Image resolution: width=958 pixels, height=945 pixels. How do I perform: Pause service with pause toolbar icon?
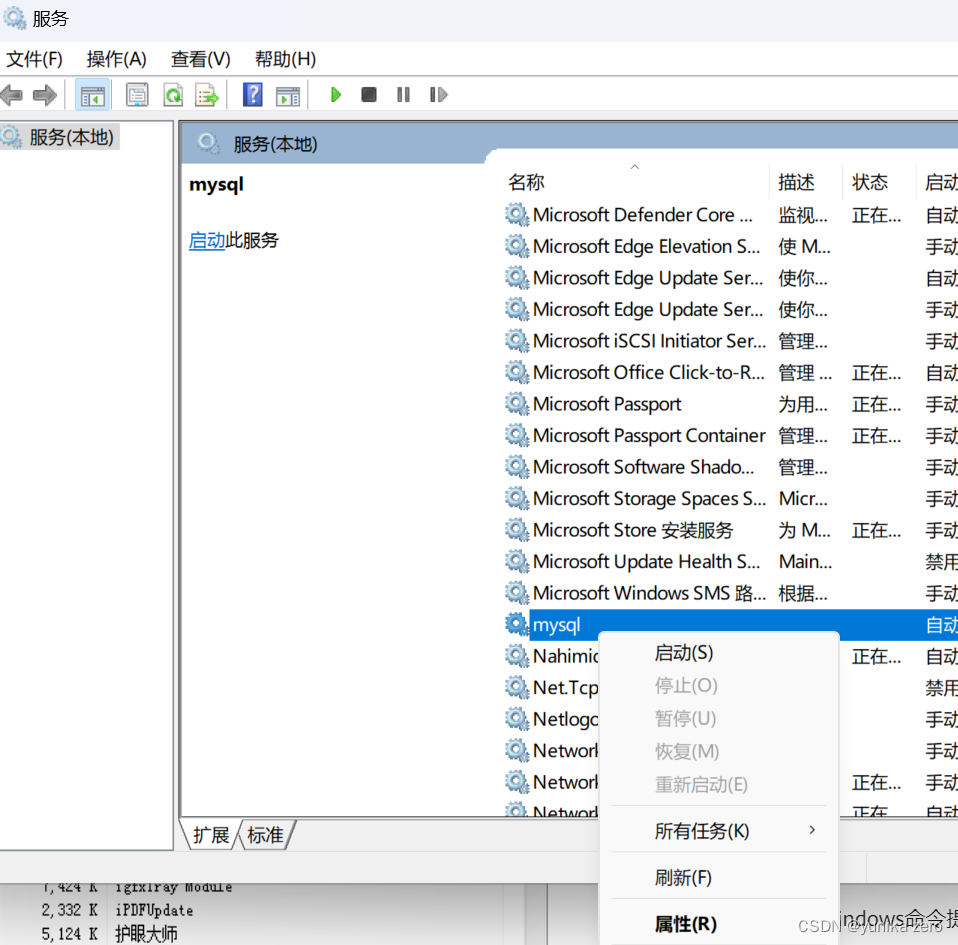click(x=403, y=95)
